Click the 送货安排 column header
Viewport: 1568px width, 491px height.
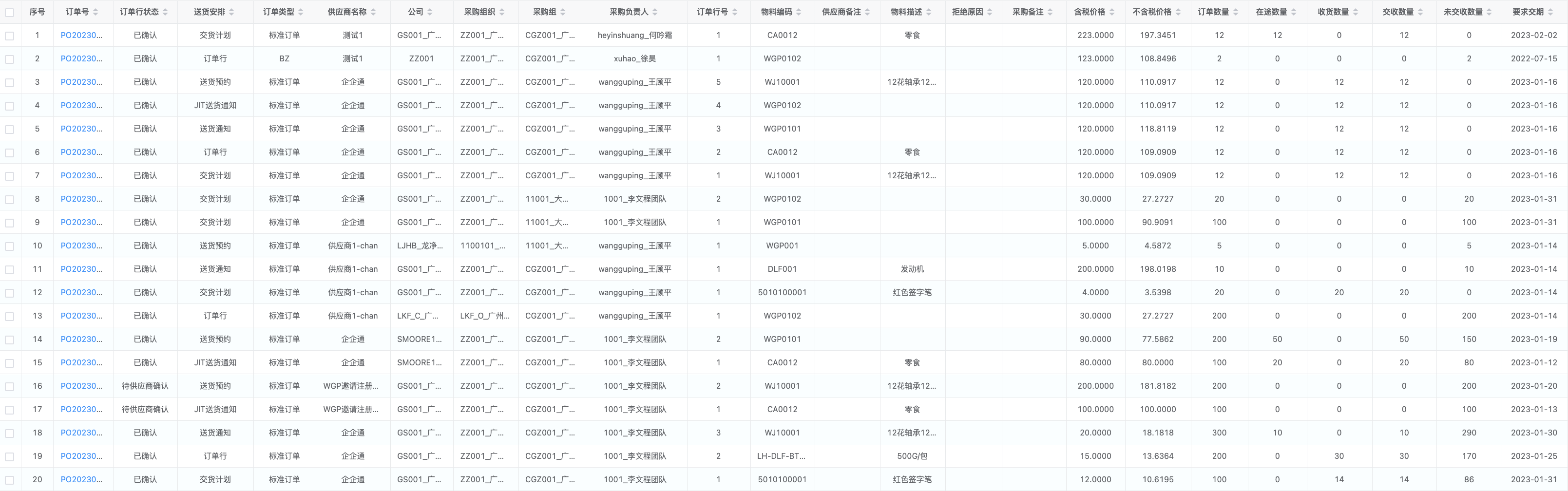pyautogui.click(x=210, y=12)
